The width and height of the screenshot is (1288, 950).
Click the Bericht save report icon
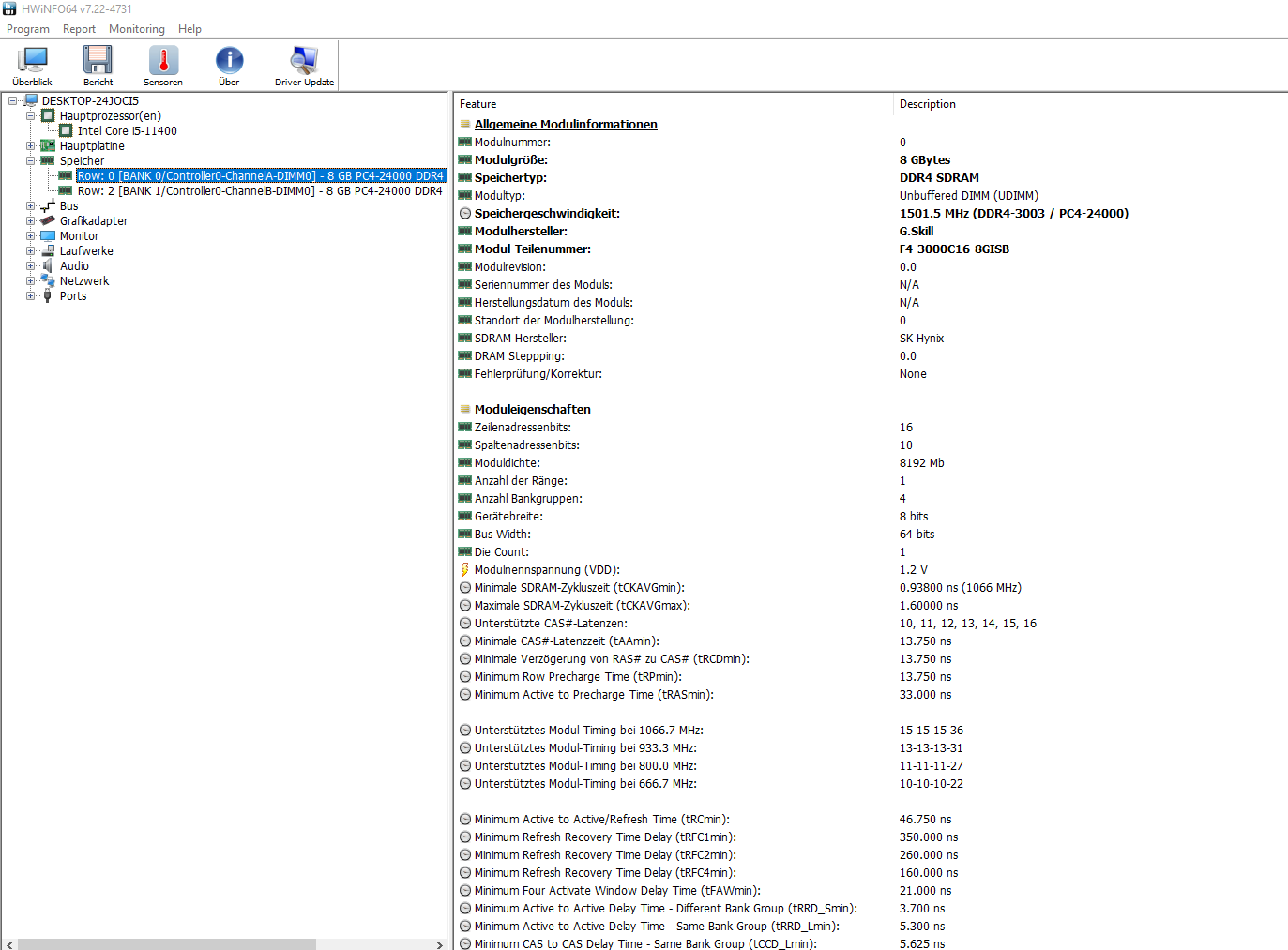point(98,66)
